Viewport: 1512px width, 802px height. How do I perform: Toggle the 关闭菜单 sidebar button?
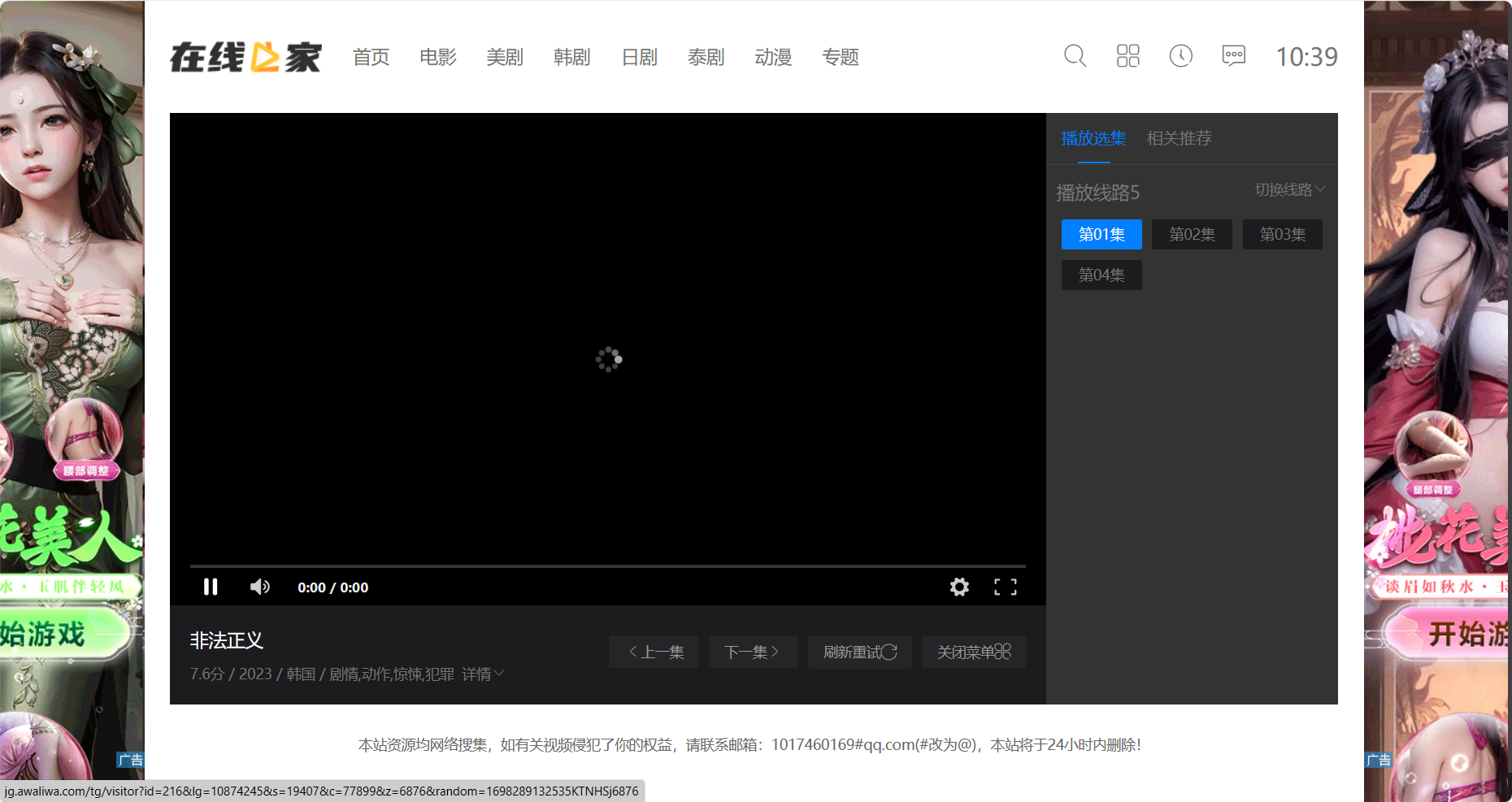(973, 652)
